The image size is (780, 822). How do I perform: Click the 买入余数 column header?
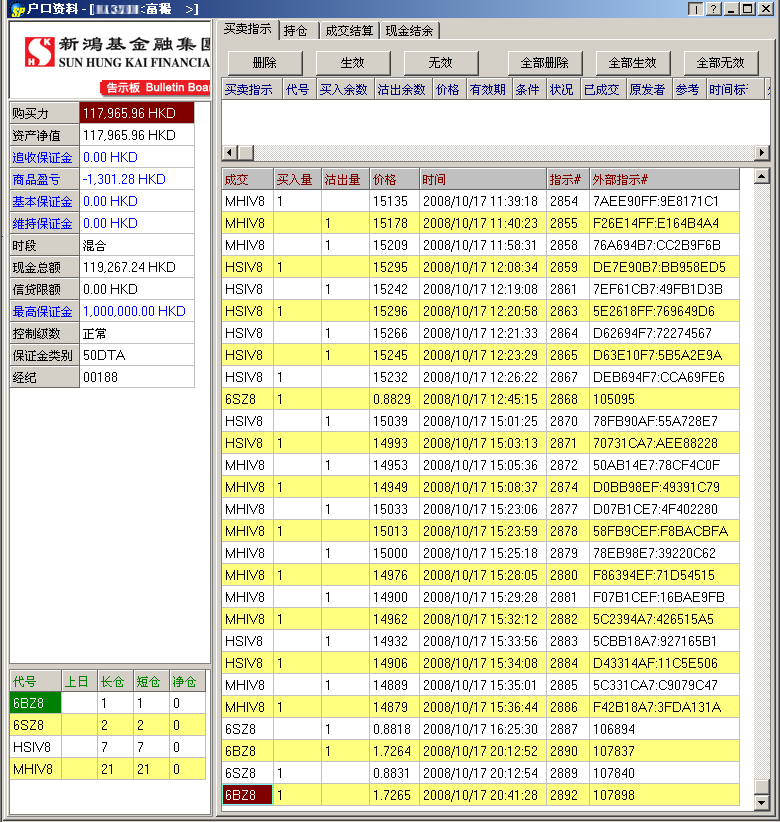[345, 90]
